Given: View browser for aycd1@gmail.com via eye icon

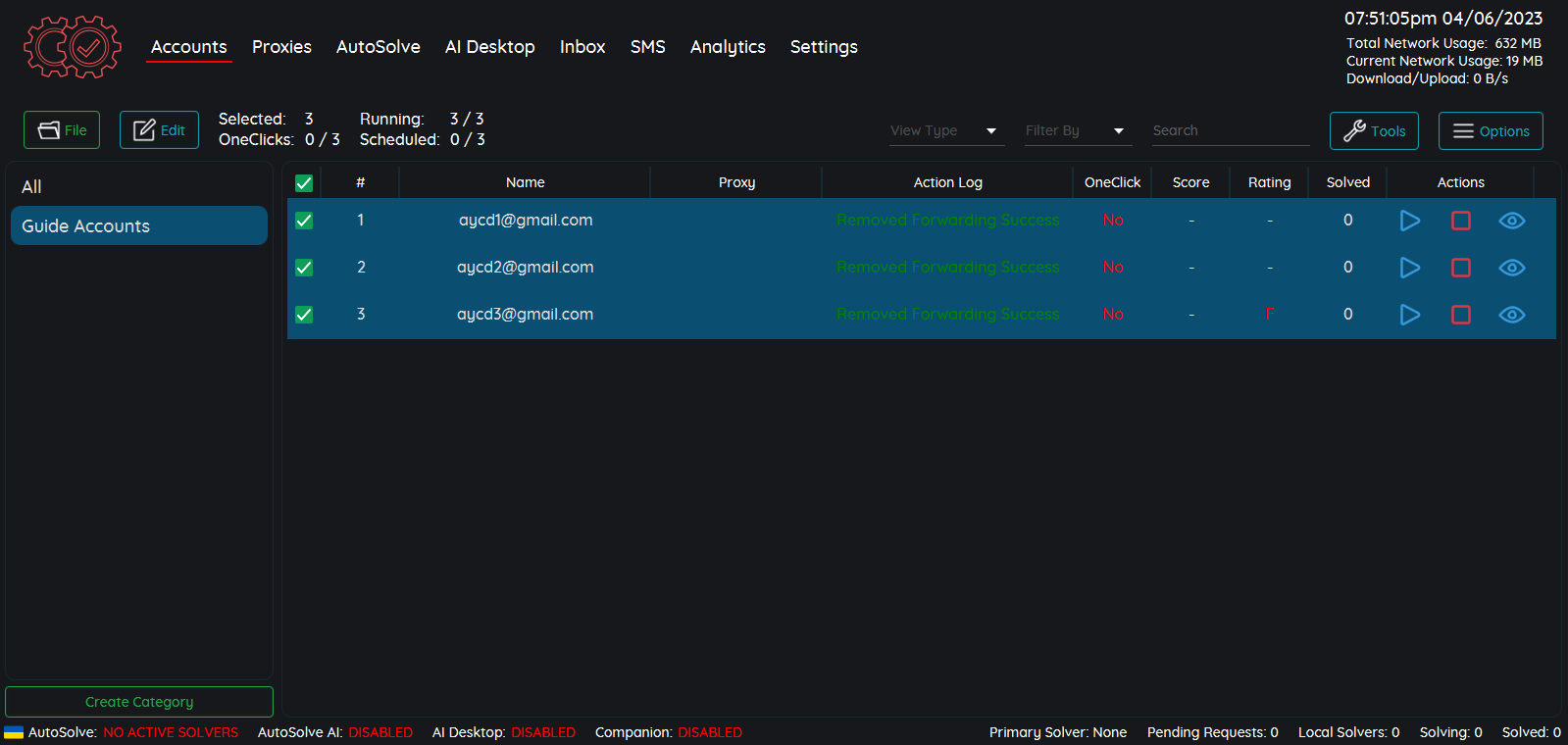Looking at the screenshot, I should pos(1512,221).
